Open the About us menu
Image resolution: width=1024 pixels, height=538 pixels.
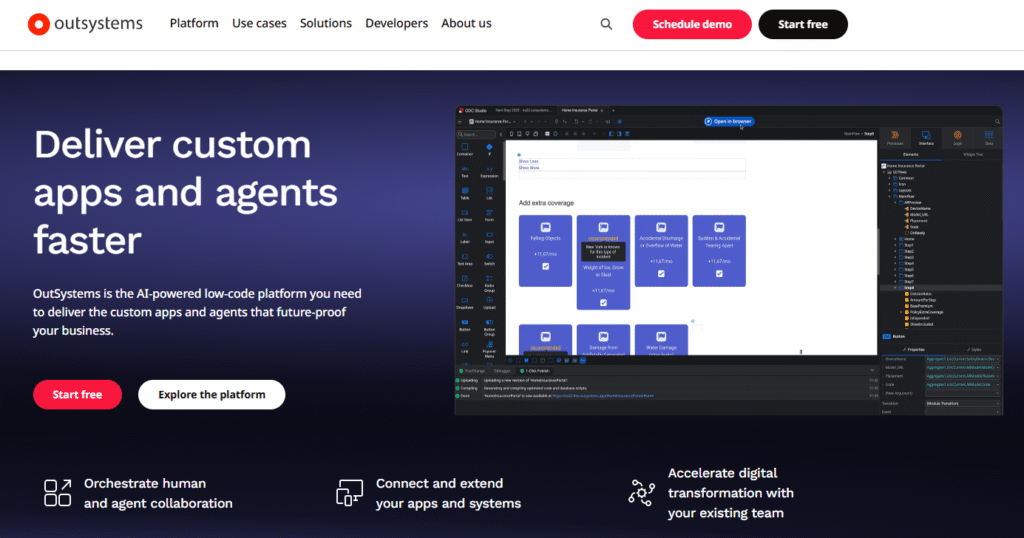point(466,24)
